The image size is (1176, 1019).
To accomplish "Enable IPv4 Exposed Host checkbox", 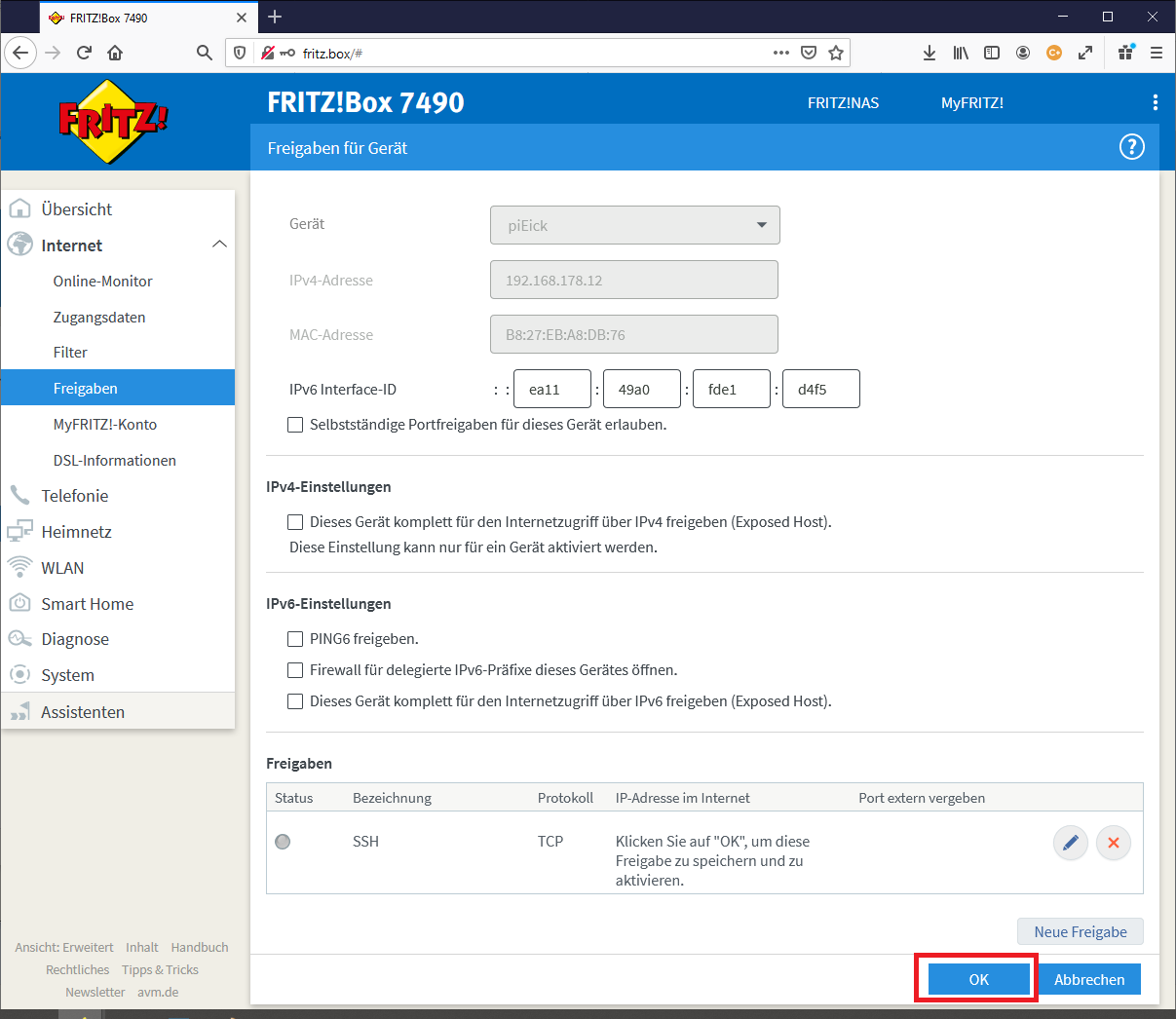I will (x=295, y=522).
